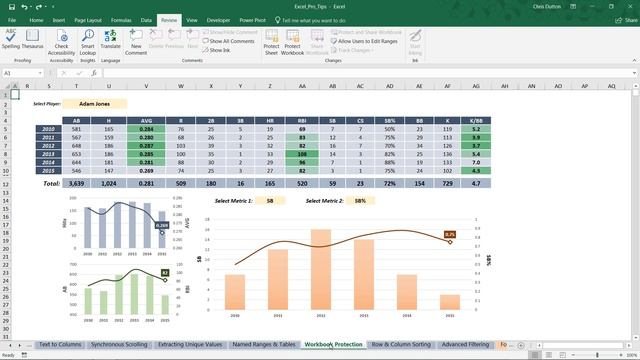
Task: Select row header 12
Action: pos(6,184)
